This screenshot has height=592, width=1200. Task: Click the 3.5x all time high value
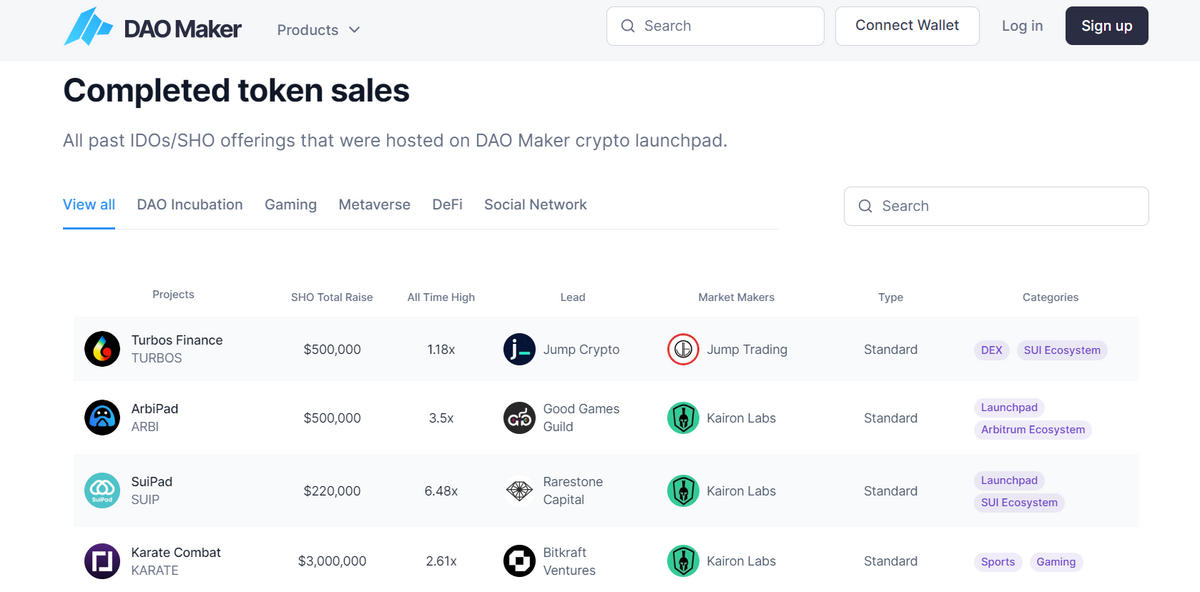pyautogui.click(x=441, y=418)
